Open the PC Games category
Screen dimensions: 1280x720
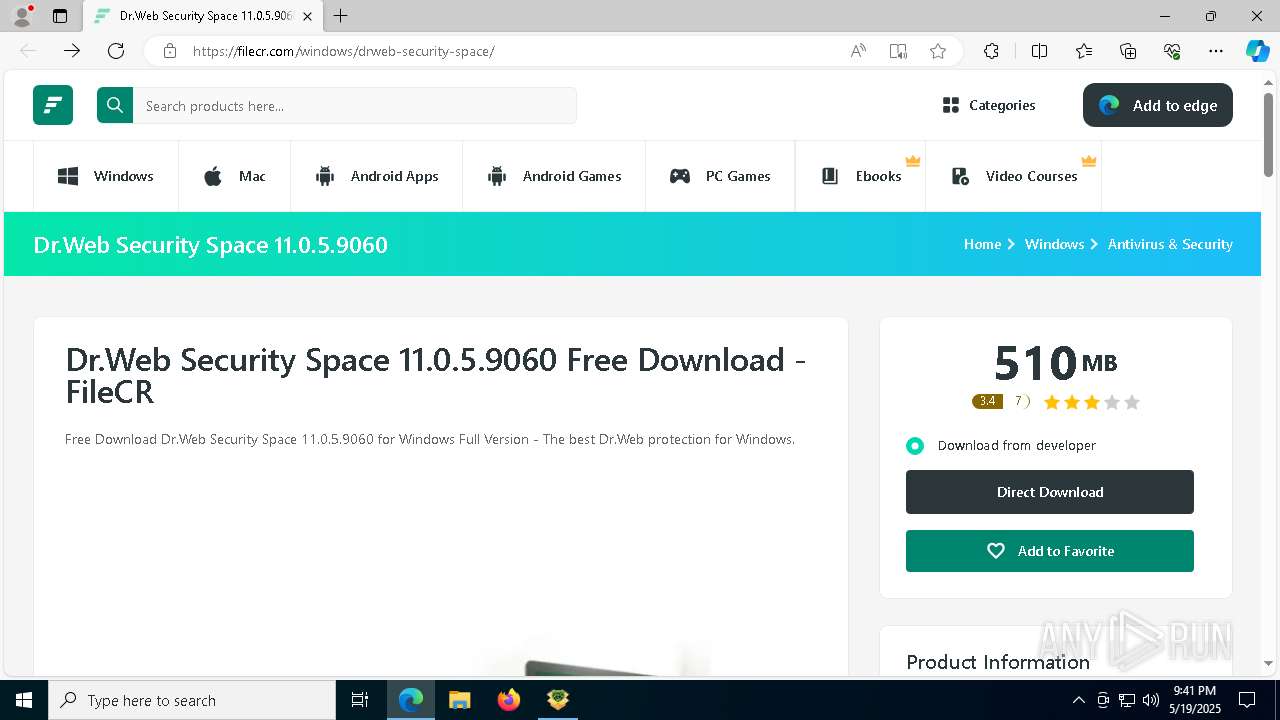tap(720, 176)
